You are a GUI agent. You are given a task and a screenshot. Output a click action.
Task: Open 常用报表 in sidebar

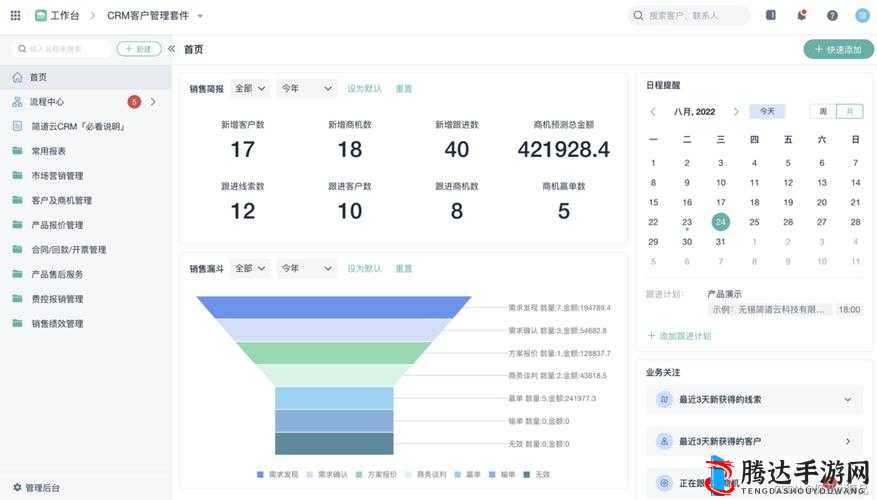pos(86,151)
